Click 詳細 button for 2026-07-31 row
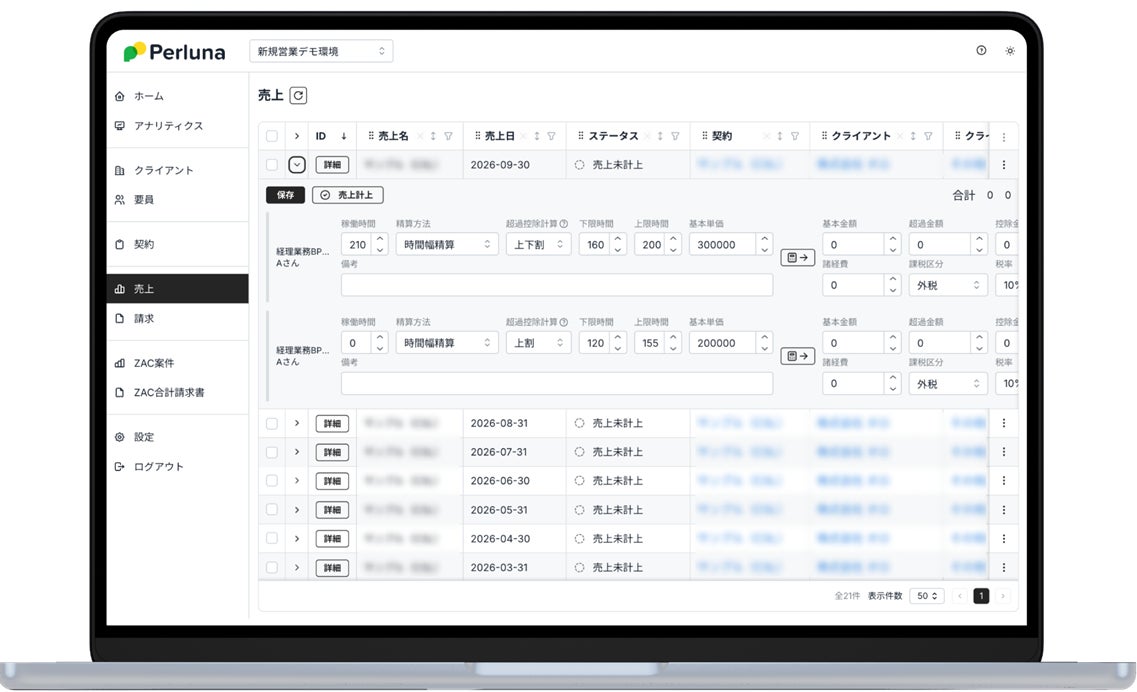1137x692 pixels. (332, 452)
